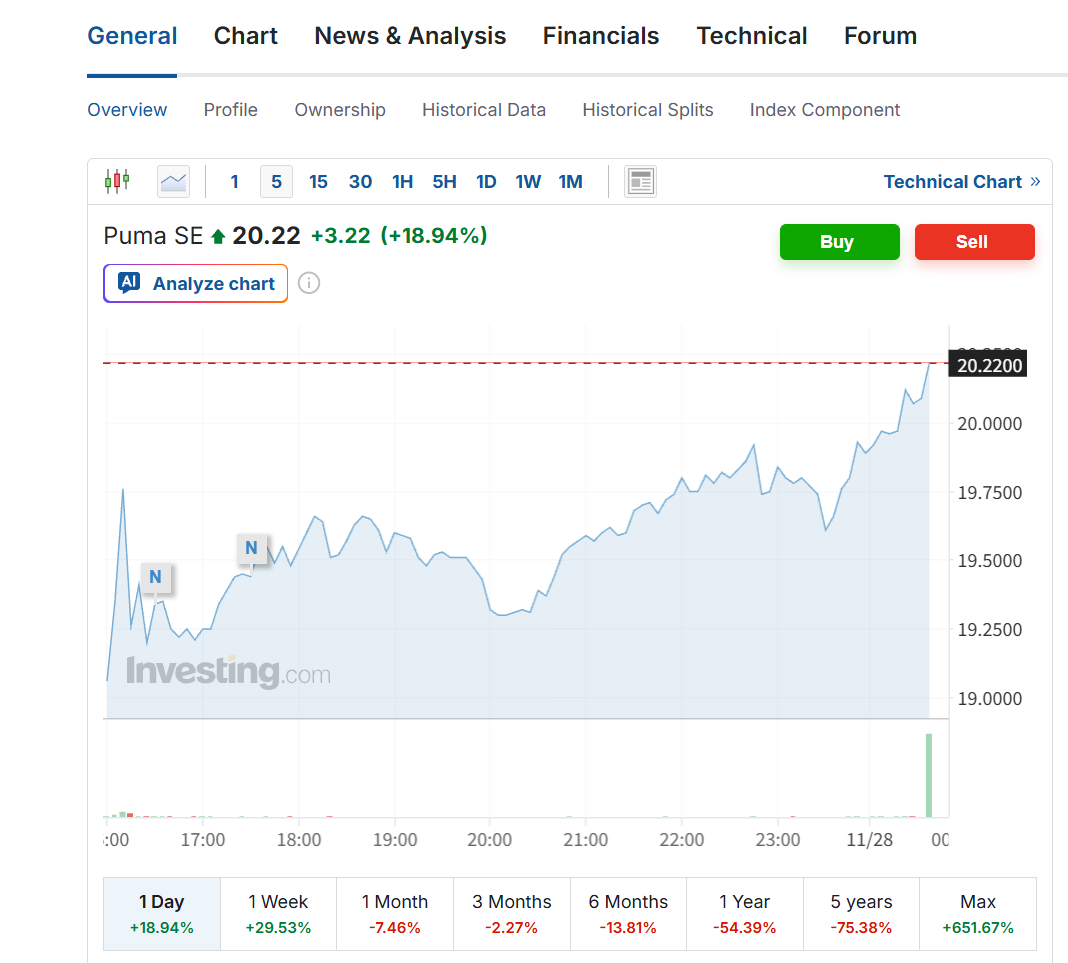Go to the News & Analysis tab
This screenshot has height=963, width=1068.
(410, 36)
